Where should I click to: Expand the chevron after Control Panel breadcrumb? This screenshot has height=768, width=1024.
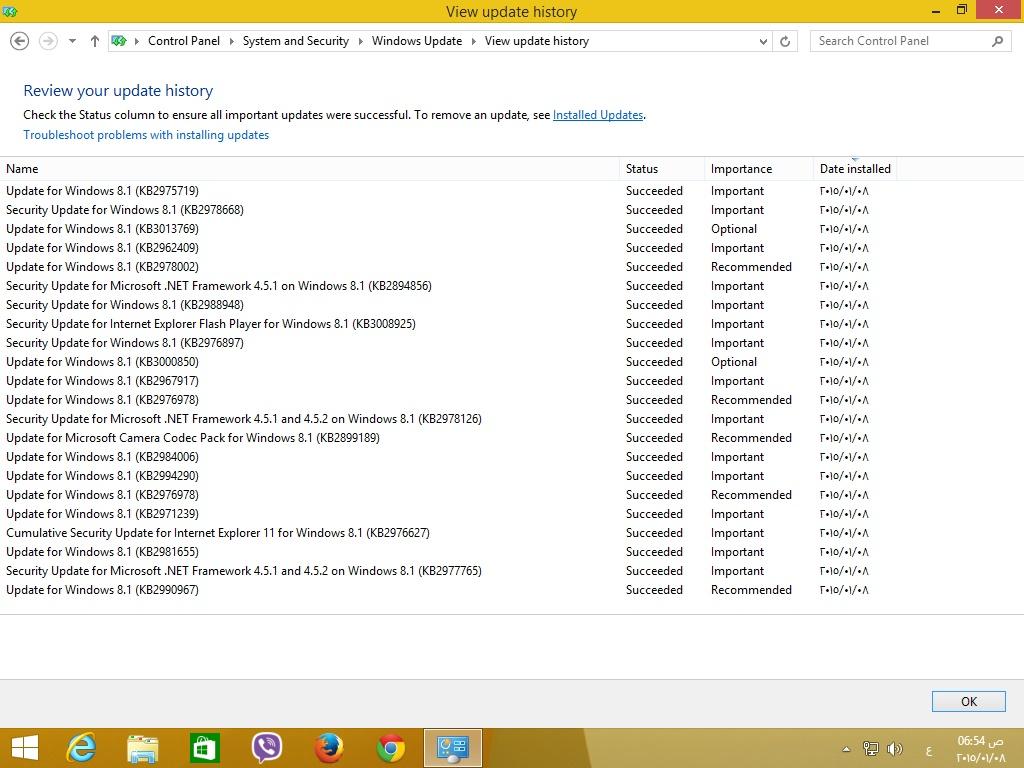point(231,41)
